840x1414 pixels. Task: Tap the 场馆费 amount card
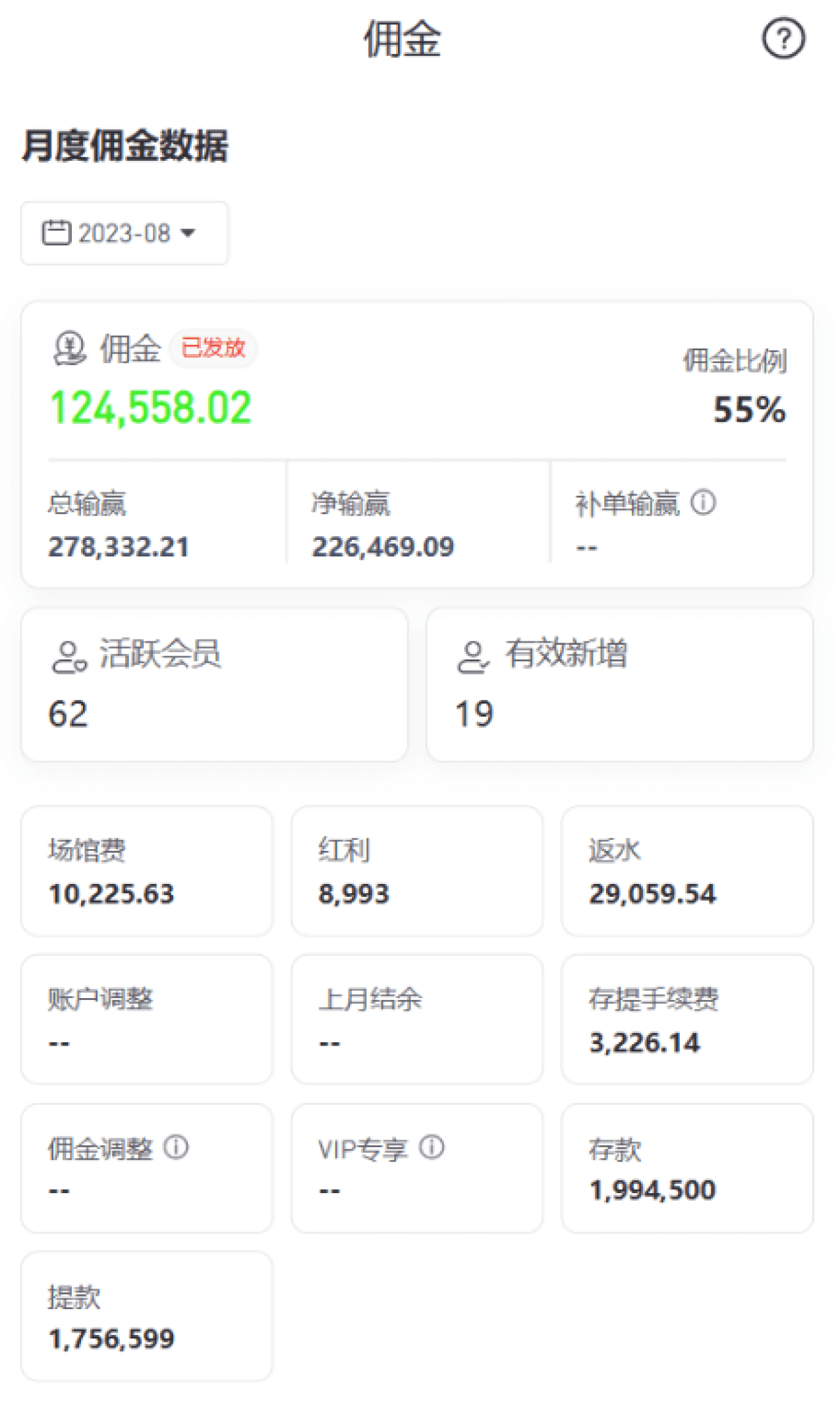tap(147, 870)
